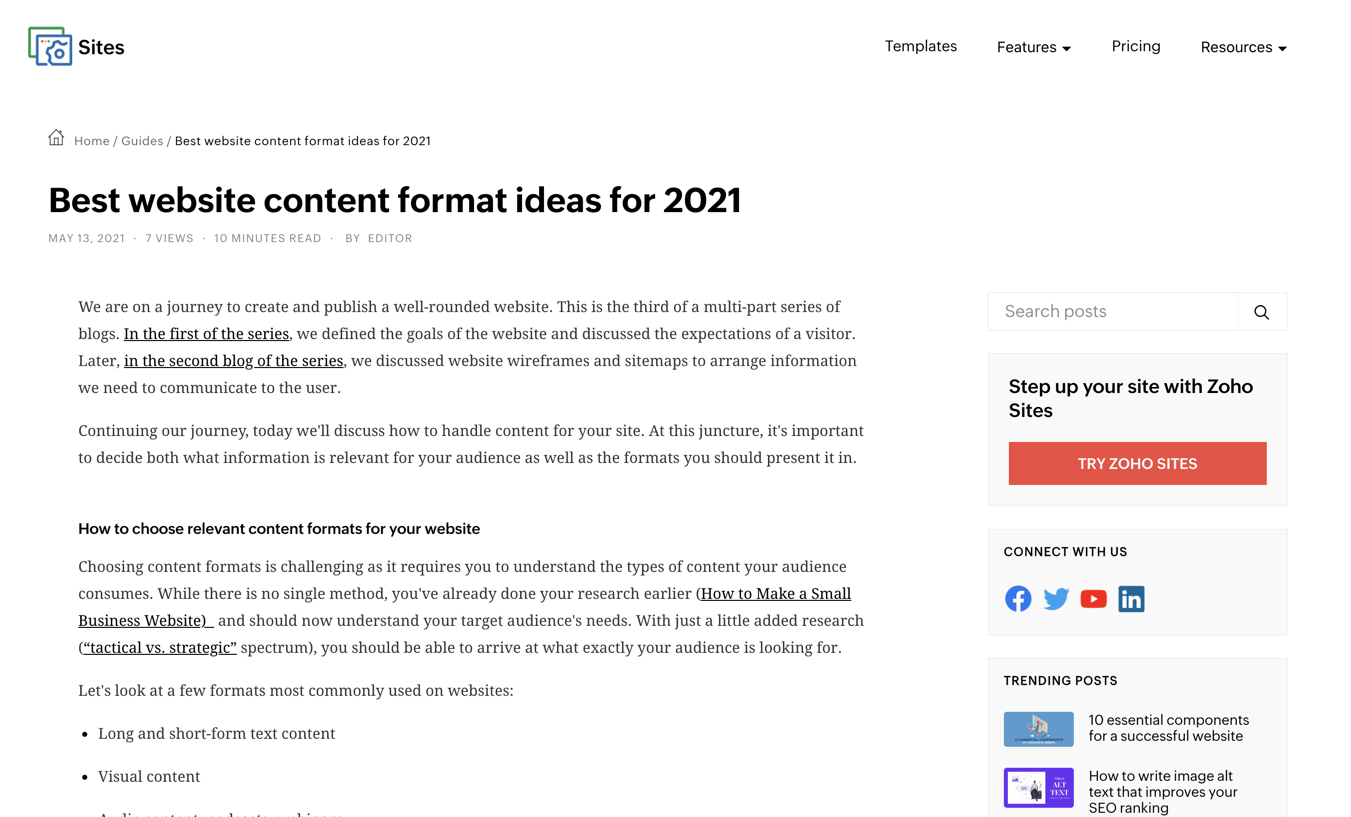
Task: Click the Guides breadcrumb link
Action: coord(142,141)
